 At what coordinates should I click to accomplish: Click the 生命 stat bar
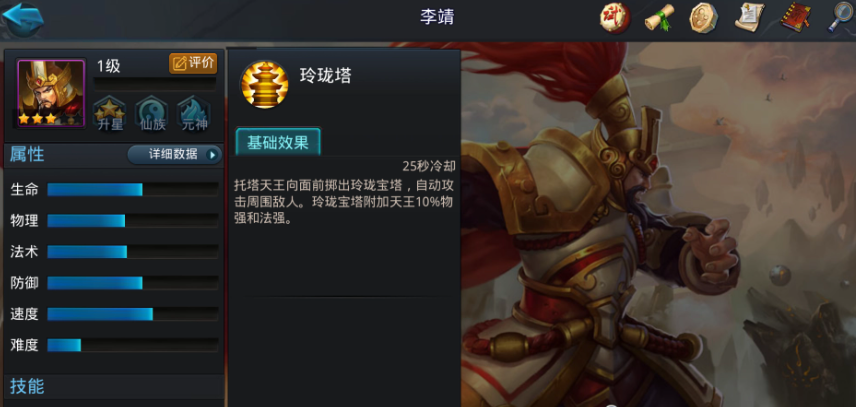coord(133,189)
